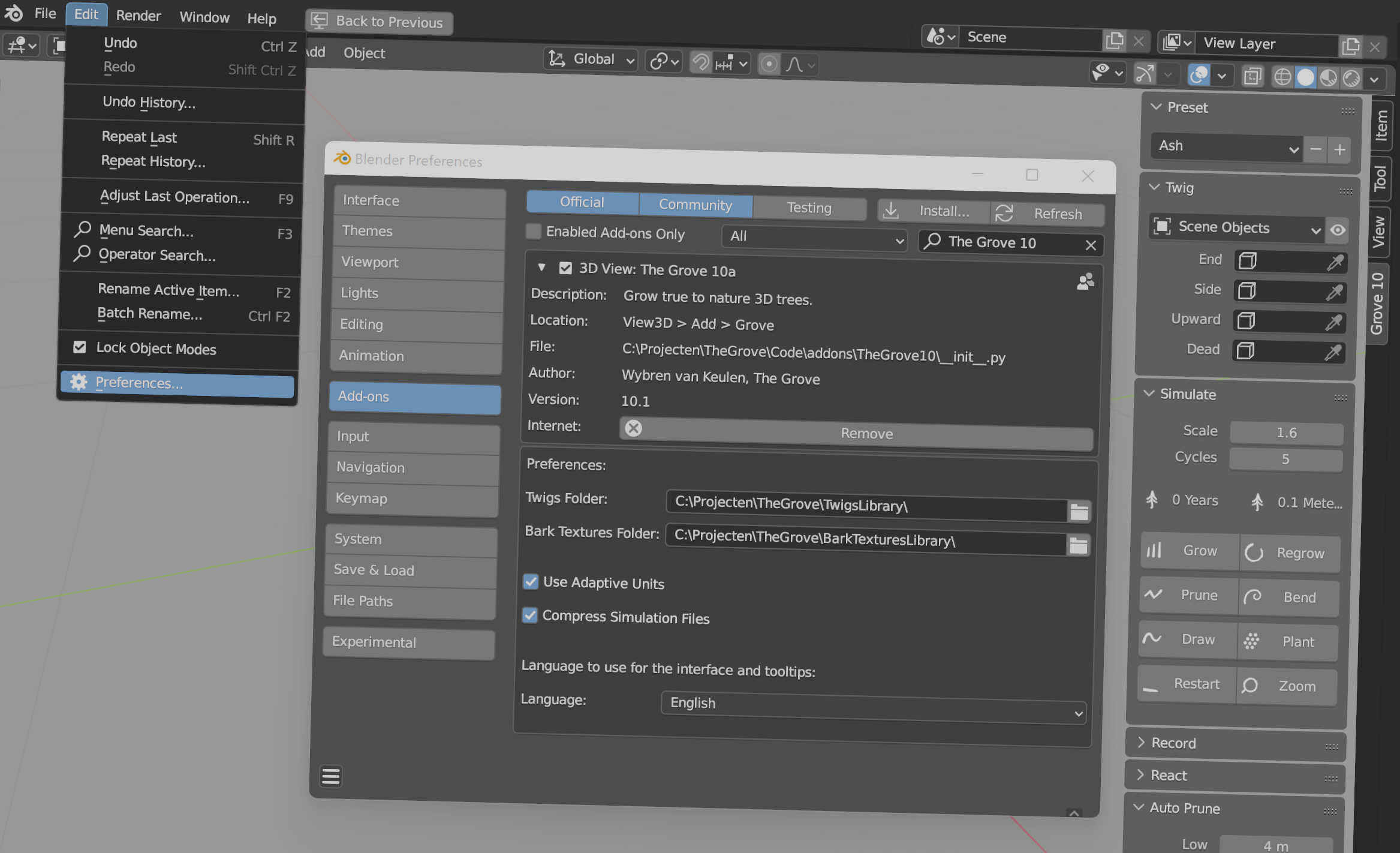Select wireframe viewport shading icon
Screen dimensions: 1400x853
pyautogui.click(x=1282, y=77)
